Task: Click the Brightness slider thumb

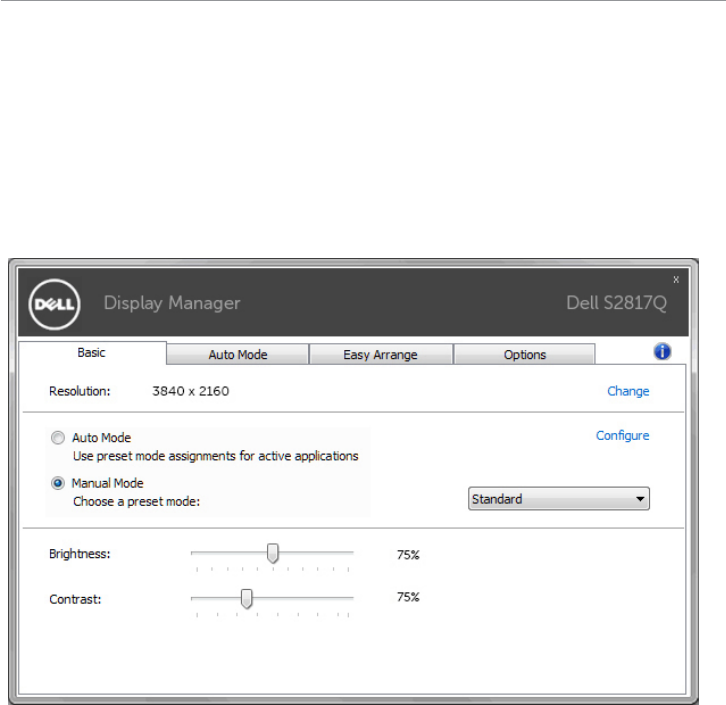Action: point(273,554)
